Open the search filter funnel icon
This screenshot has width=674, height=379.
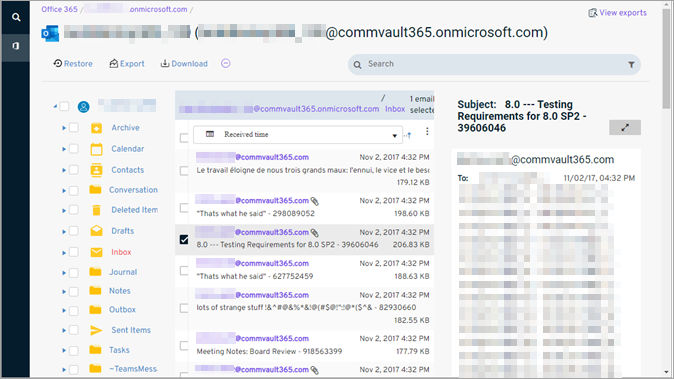click(631, 65)
